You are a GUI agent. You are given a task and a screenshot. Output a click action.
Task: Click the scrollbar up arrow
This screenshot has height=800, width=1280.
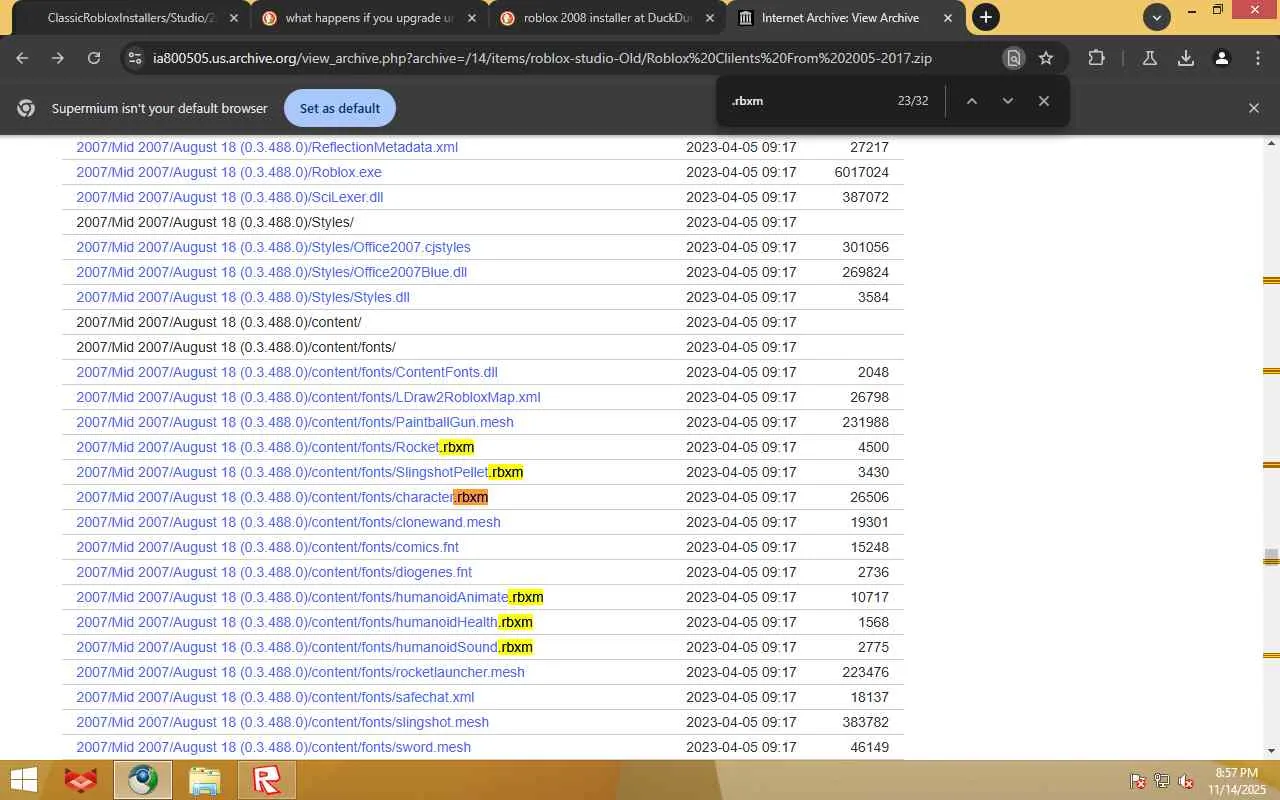1271,143
